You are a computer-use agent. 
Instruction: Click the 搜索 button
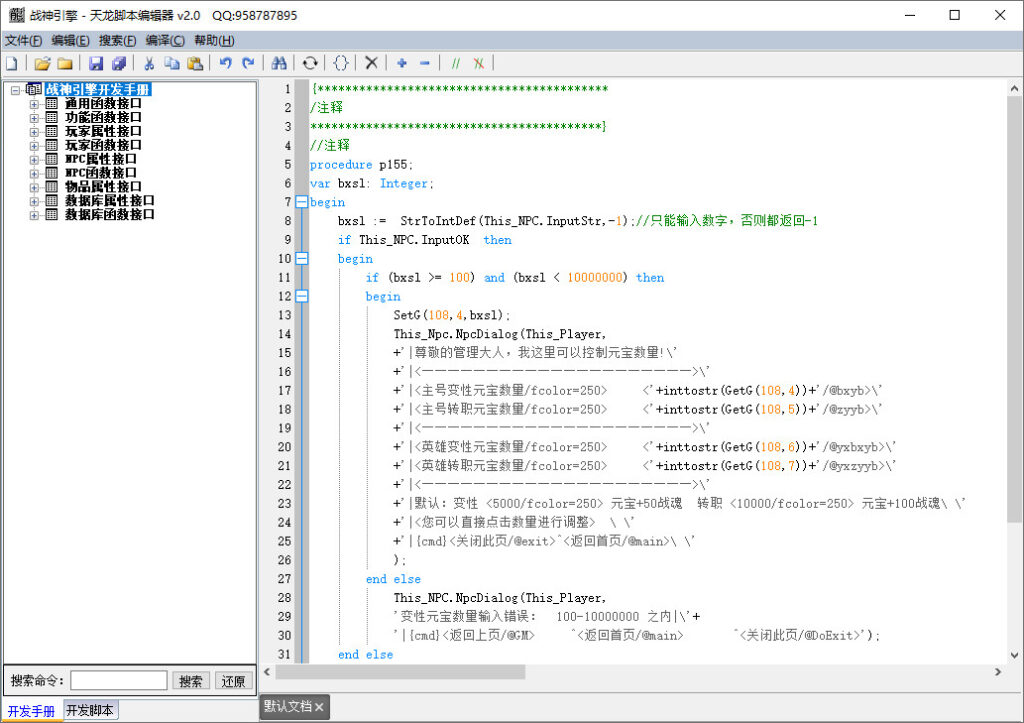pos(192,681)
